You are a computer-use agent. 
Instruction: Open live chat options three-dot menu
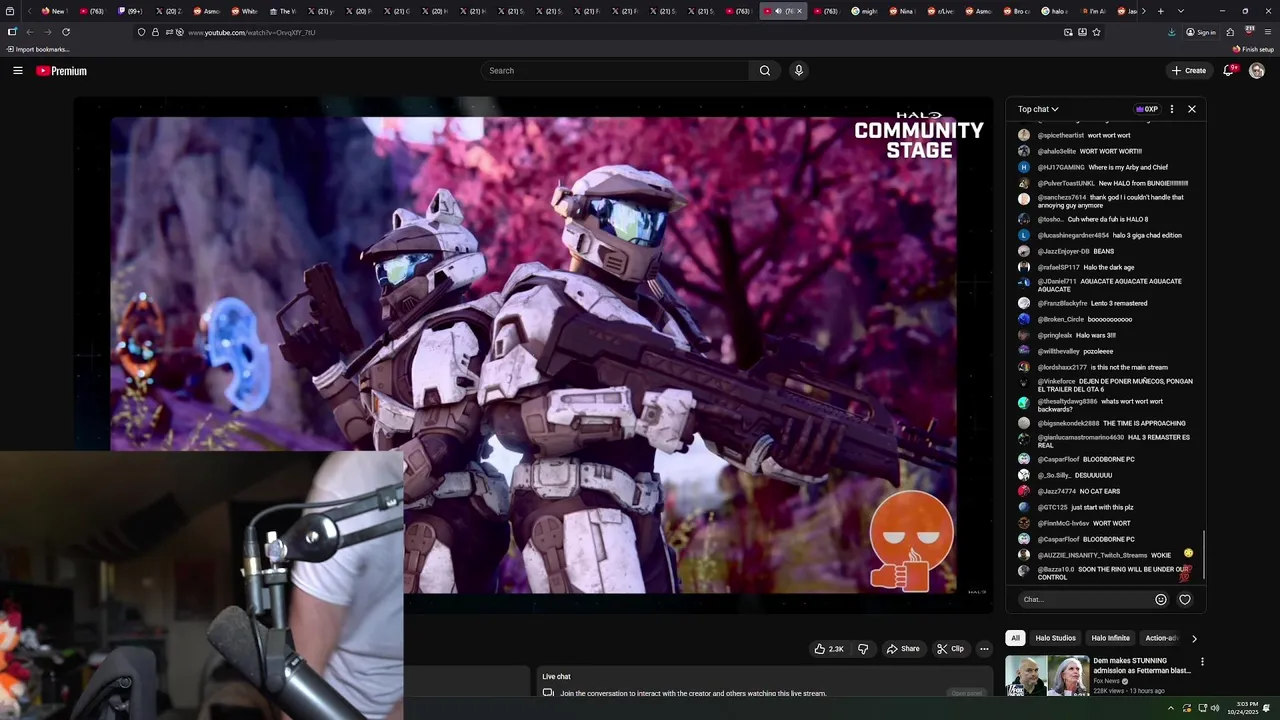pyautogui.click(x=1172, y=109)
